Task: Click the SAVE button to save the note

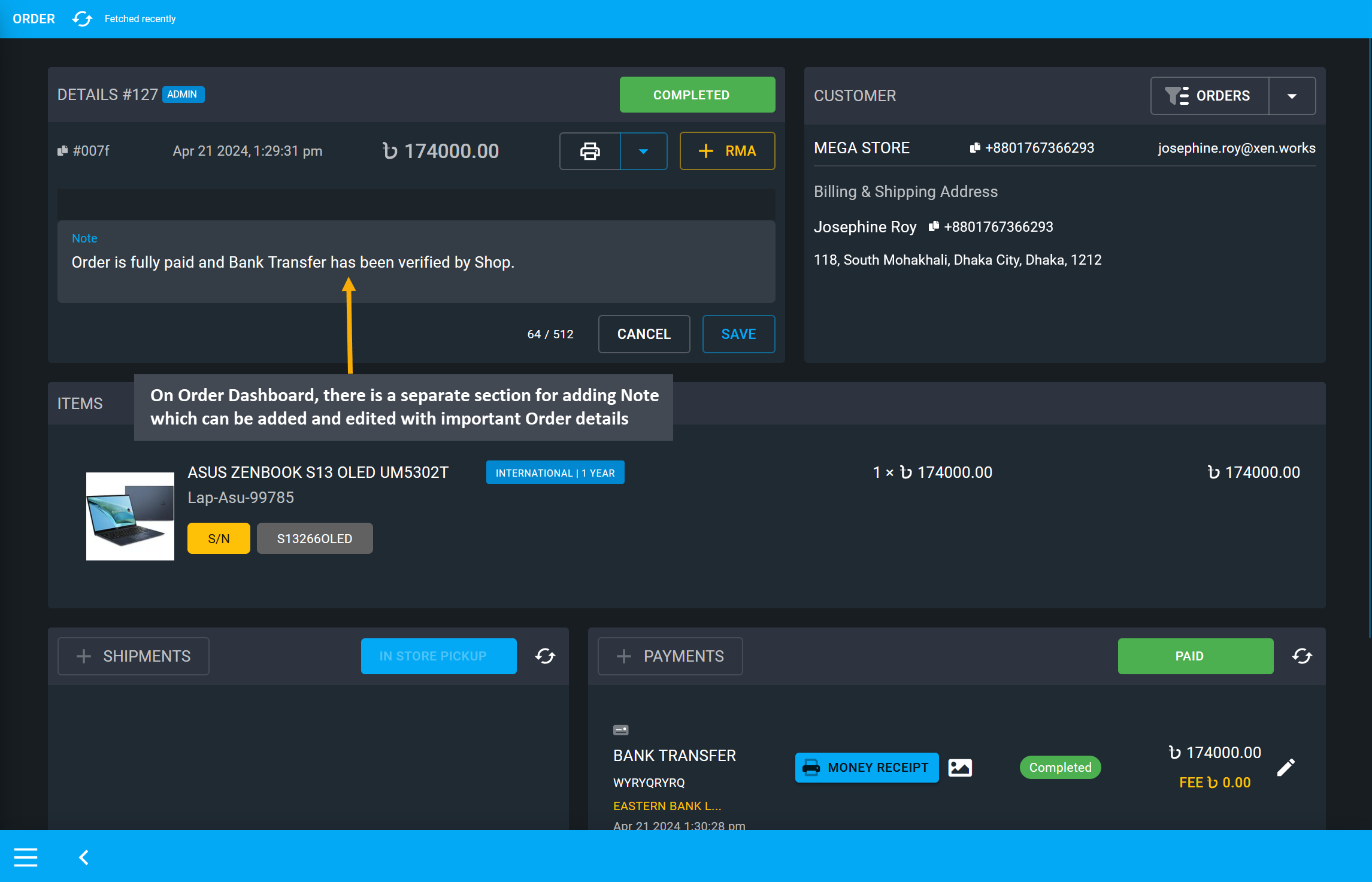Action: click(x=738, y=334)
